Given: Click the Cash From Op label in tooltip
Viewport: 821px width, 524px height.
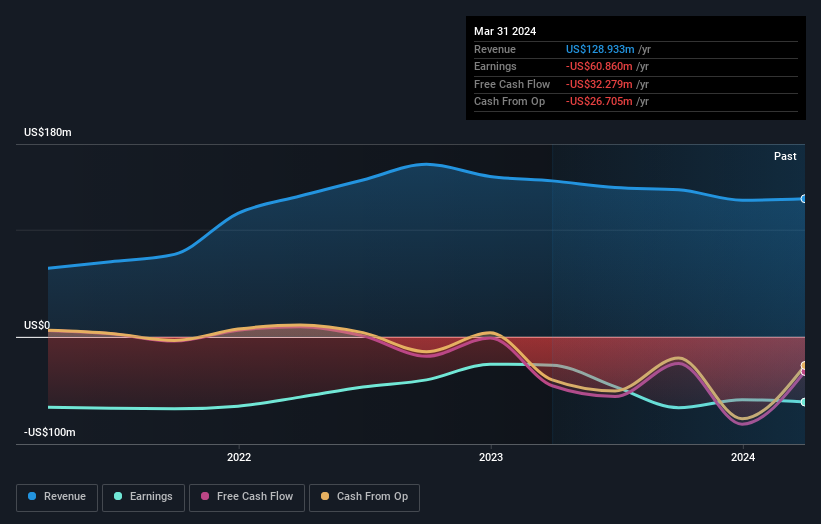Looking at the screenshot, I should [509, 102].
